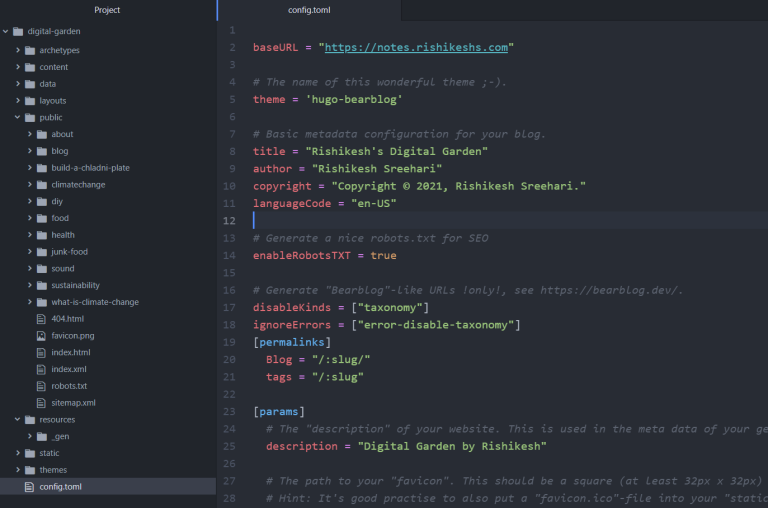Image resolution: width=768 pixels, height=508 pixels.
Task: Click the content folder icon
Action: (30, 67)
